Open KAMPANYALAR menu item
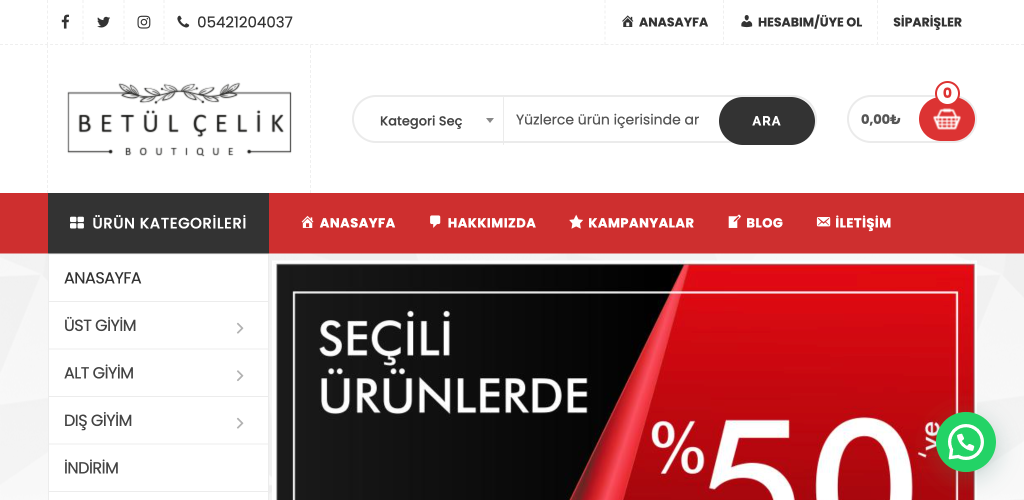Image resolution: width=1024 pixels, height=500 pixels. [x=632, y=223]
